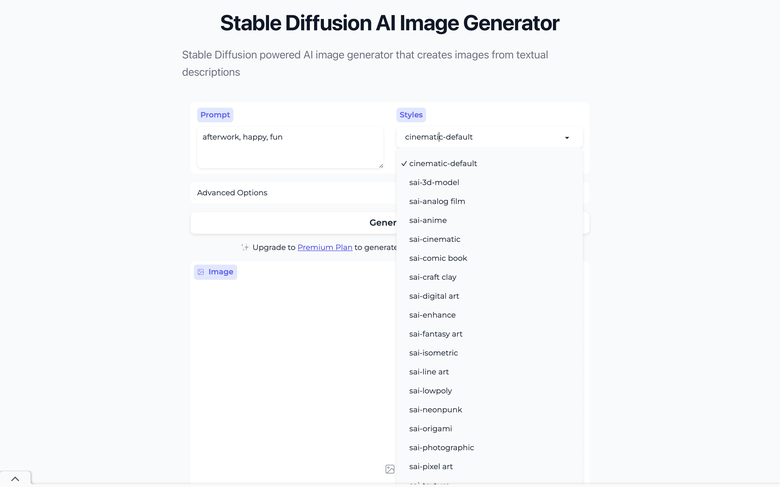Click the sparkle icon beside Upgrade text
Image resolution: width=780 pixels, height=487 pixels.
pos(244,247)
